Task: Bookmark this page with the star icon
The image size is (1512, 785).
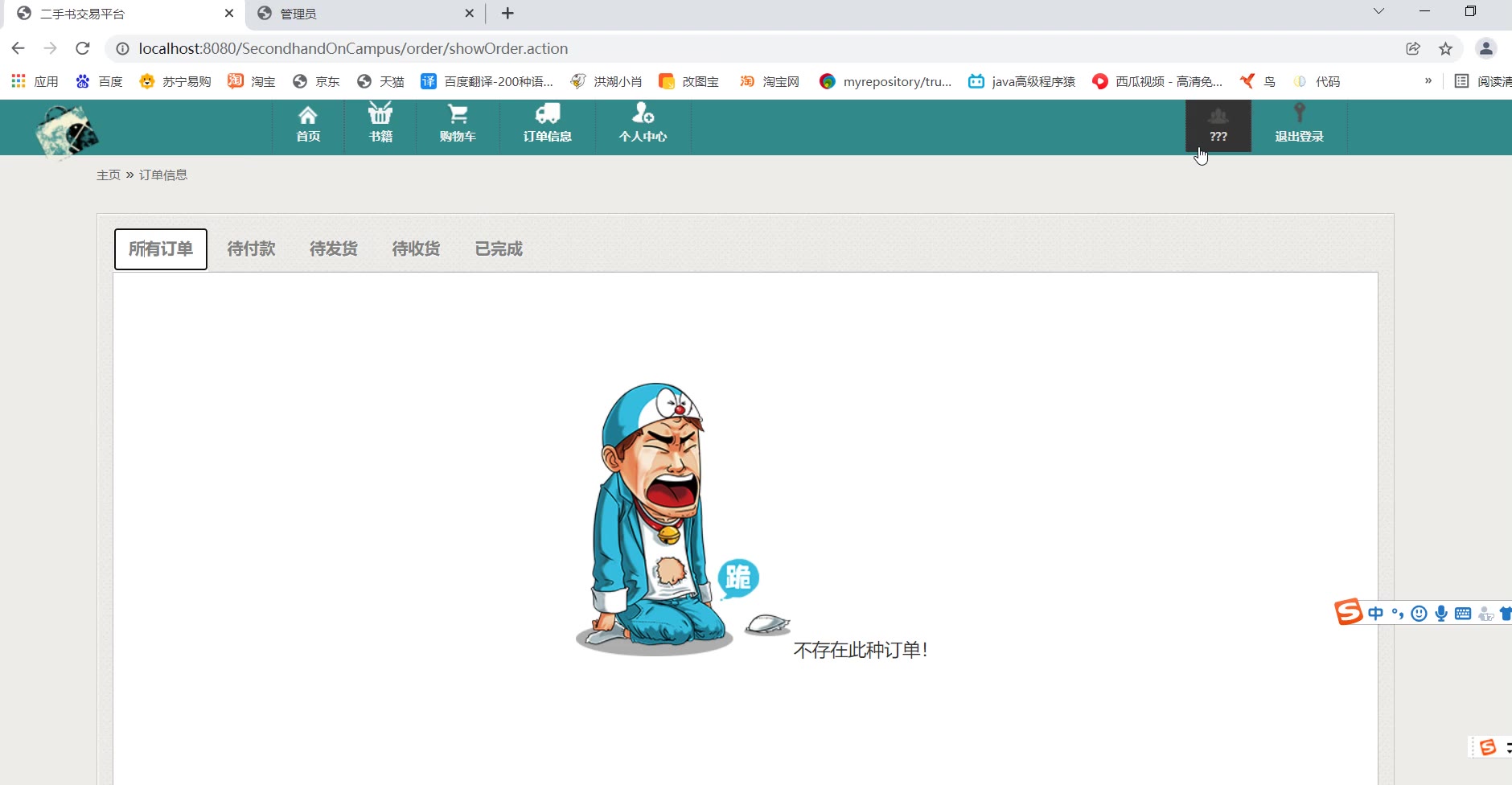Action: tap(1445, 48)
